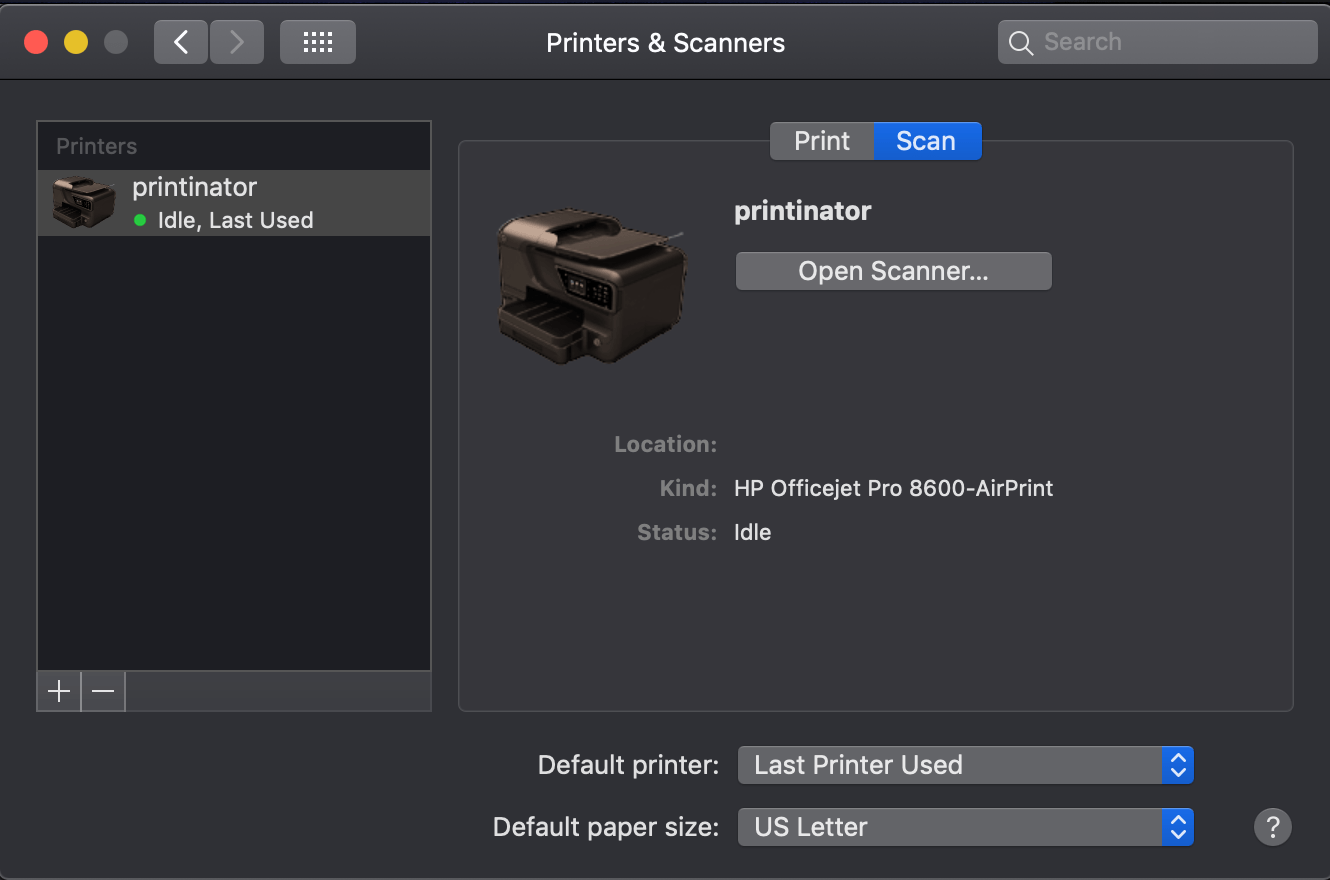
Task: Click the forward navigation arrow
Action: click(236, 41)
